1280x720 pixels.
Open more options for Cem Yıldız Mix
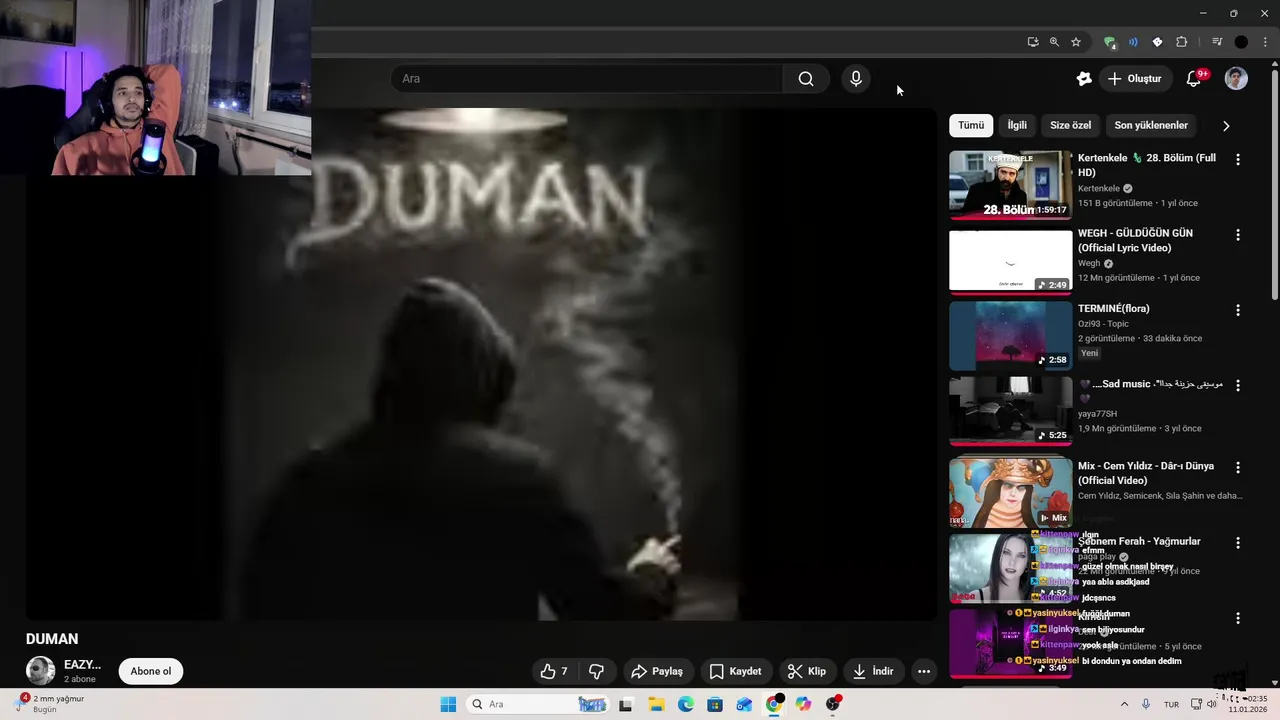[1238, 467]
